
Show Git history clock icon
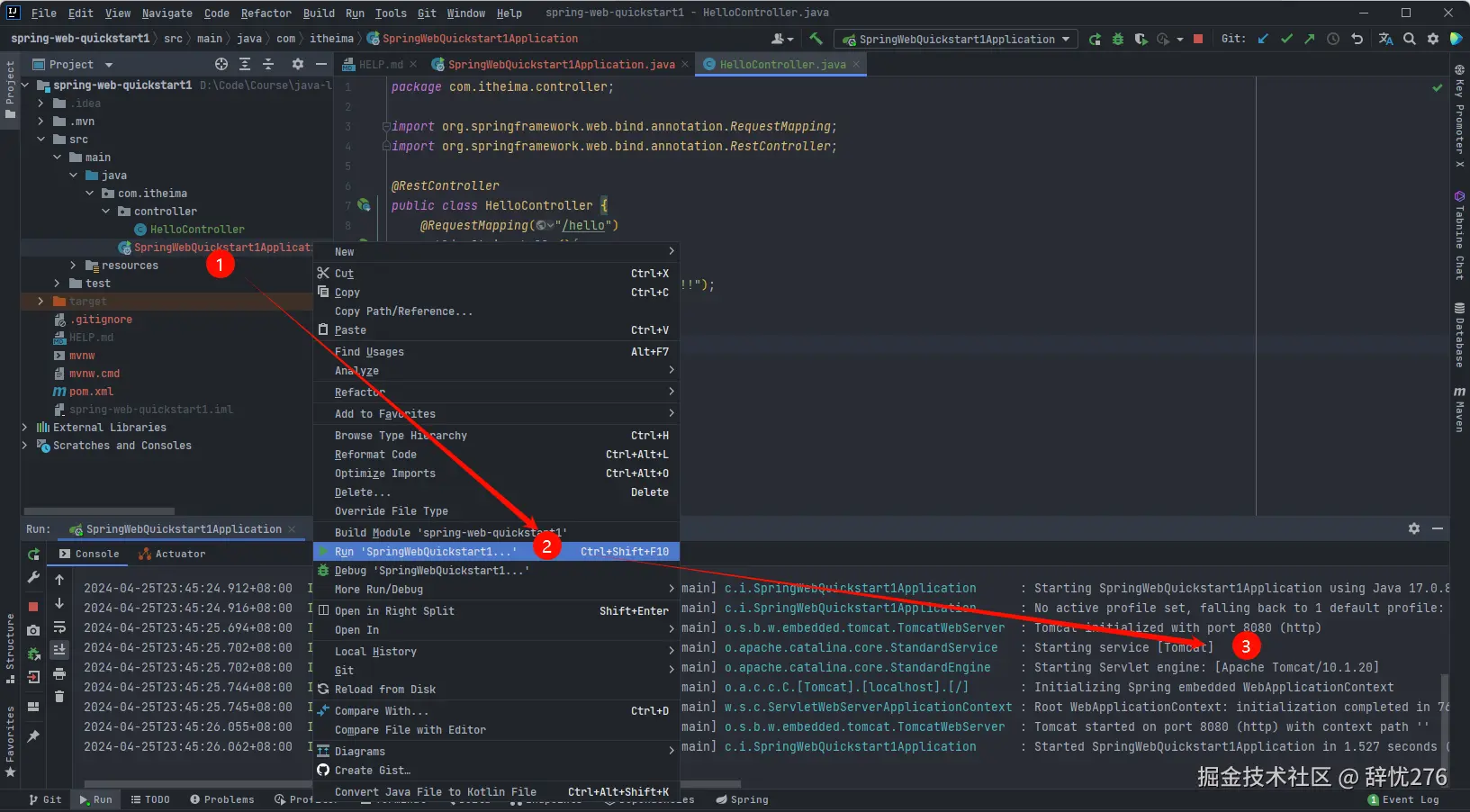(1333, 39)
